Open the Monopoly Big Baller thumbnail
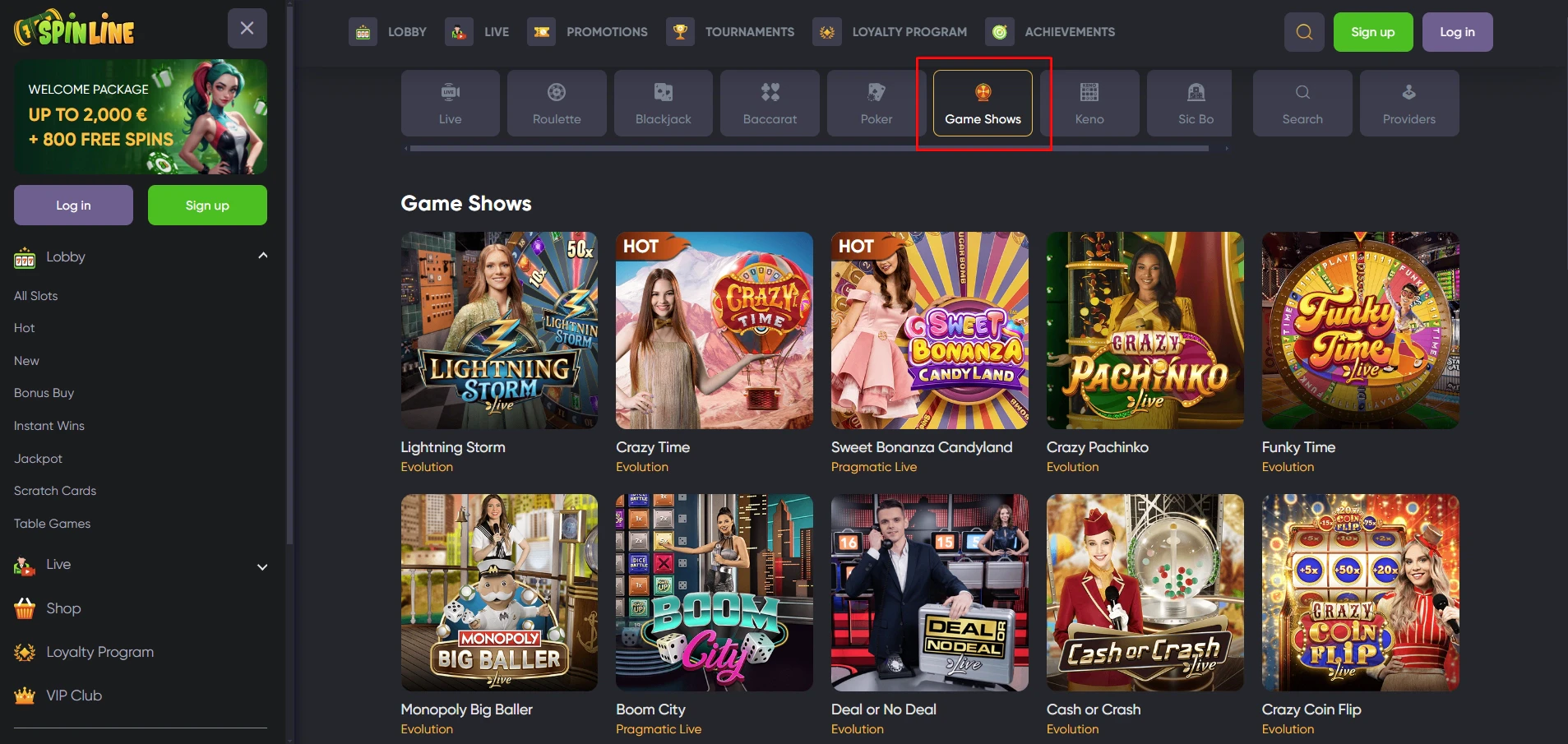Screen dimensions: 1568x744 coord(499,593)
